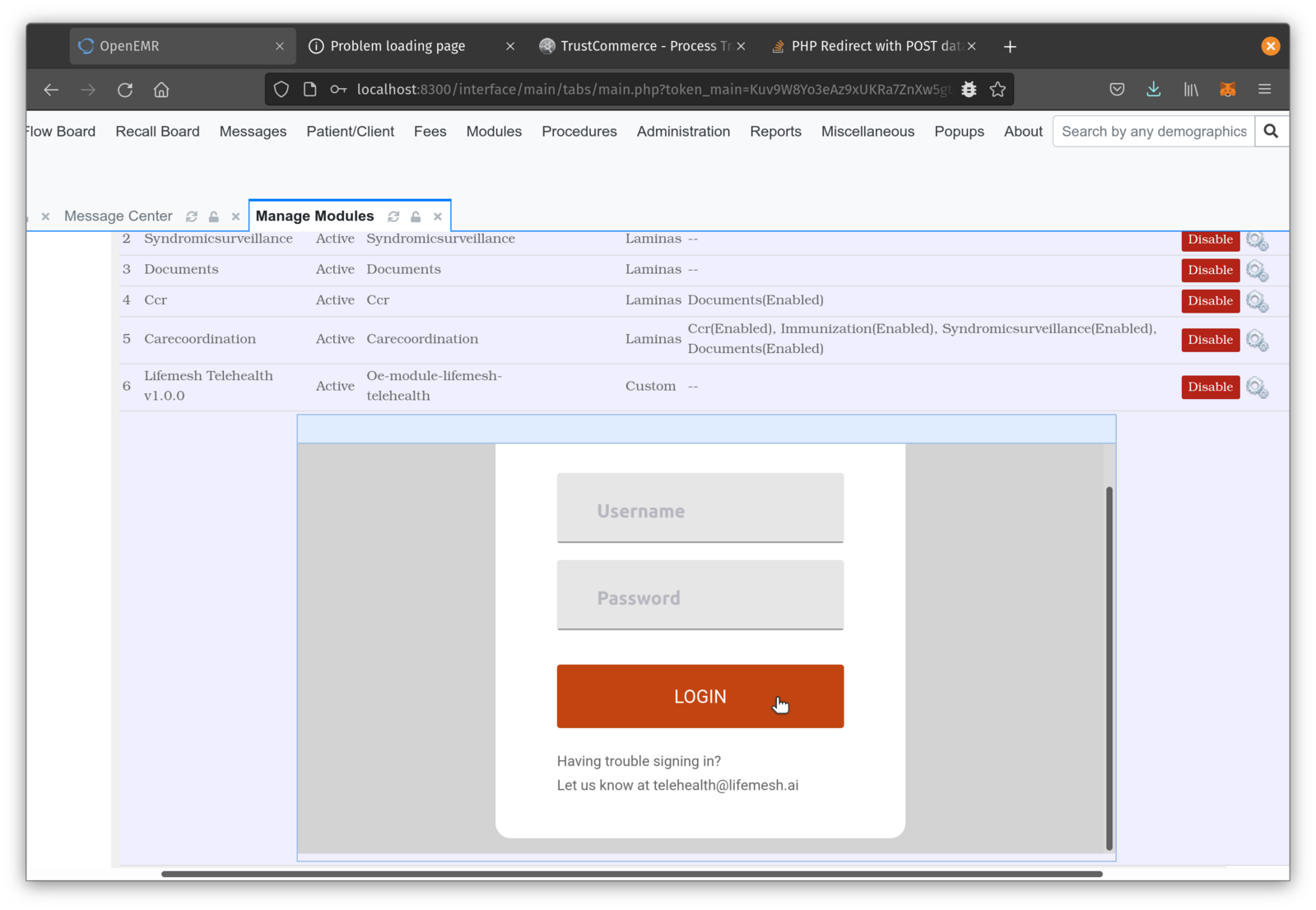Refresh the Manage Modules tab

click(393, 216)
